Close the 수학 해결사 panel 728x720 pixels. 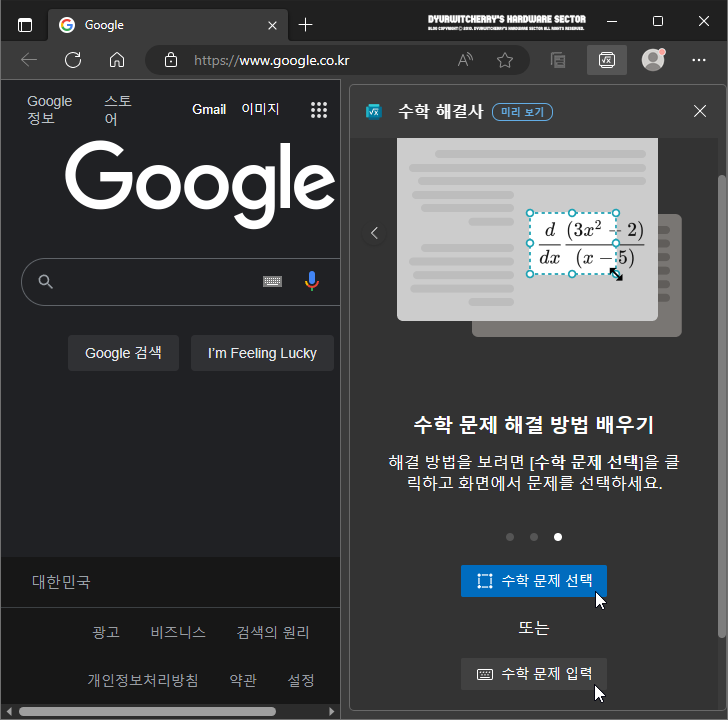tap(700, 111)
